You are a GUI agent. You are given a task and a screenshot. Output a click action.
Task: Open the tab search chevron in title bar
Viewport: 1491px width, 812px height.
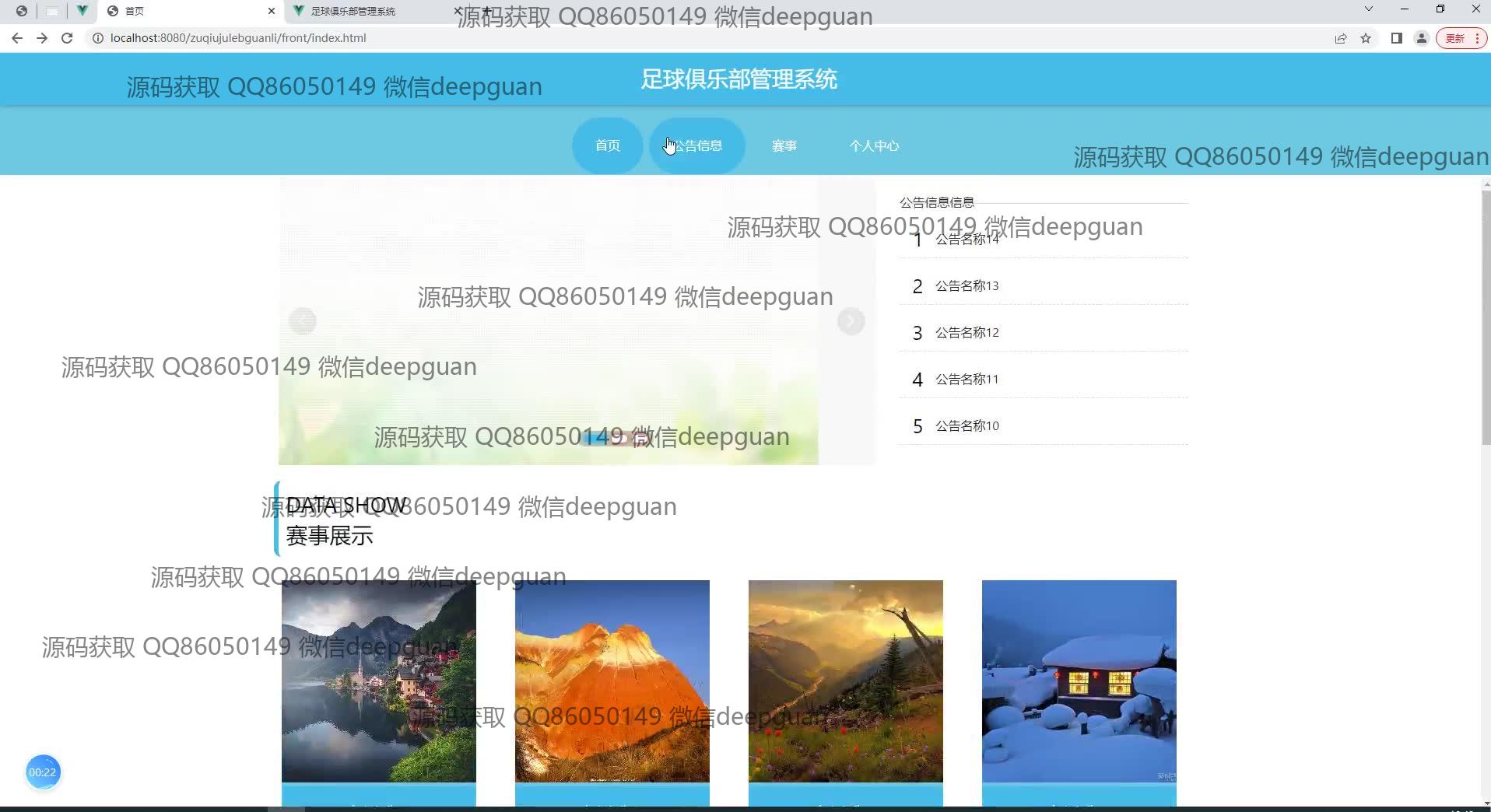click(1369, 9)
